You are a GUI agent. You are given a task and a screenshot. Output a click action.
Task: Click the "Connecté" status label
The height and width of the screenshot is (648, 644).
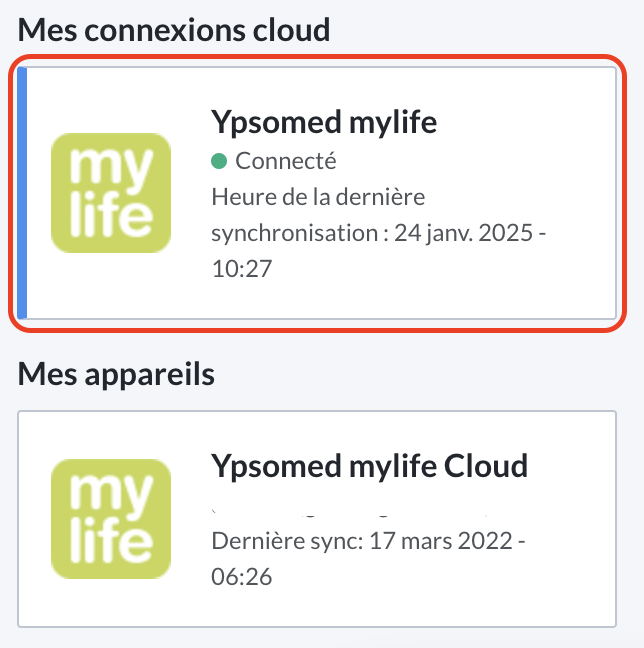tap(285, 161)
